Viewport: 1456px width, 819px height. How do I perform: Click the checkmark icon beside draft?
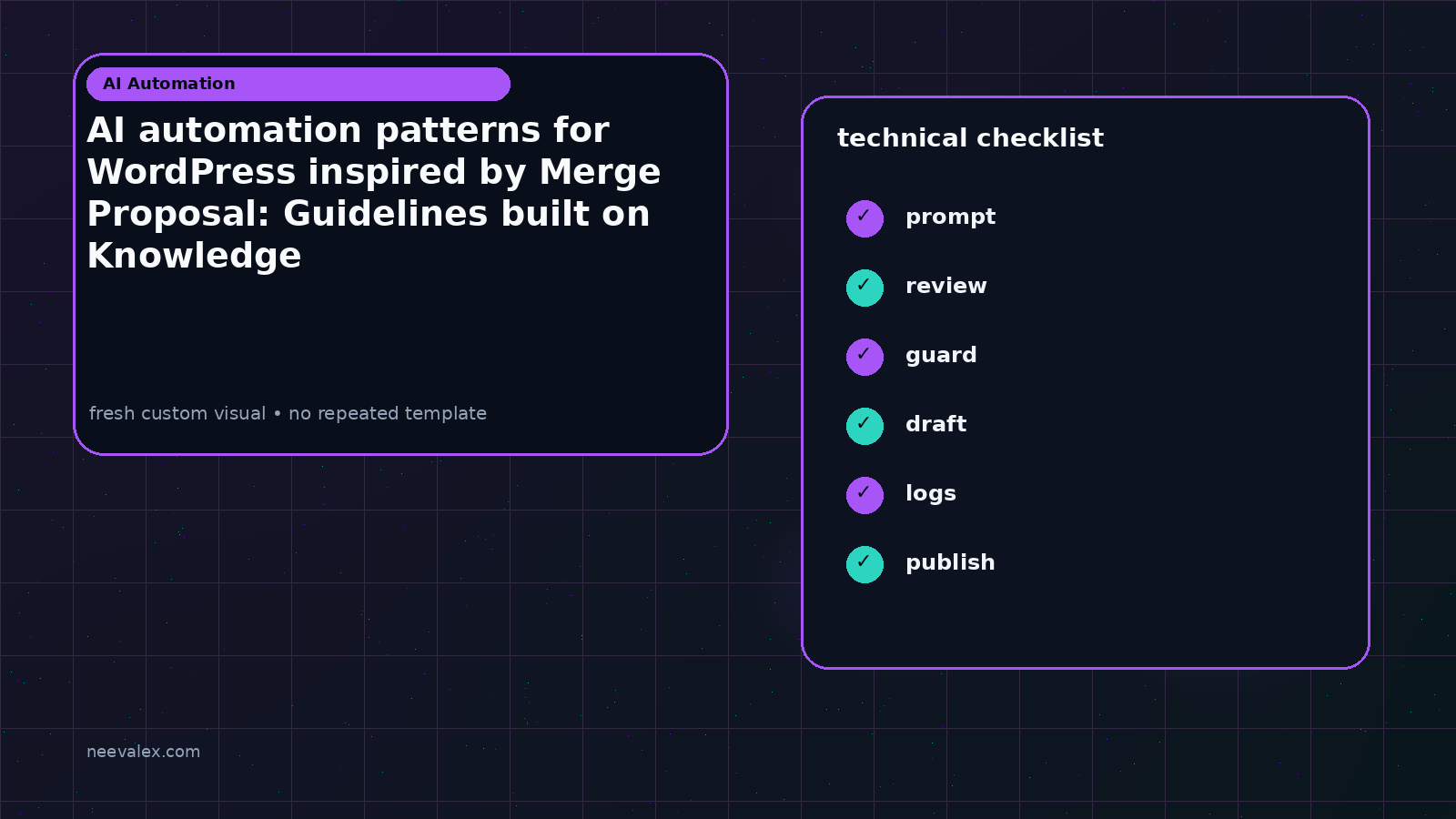864,426
